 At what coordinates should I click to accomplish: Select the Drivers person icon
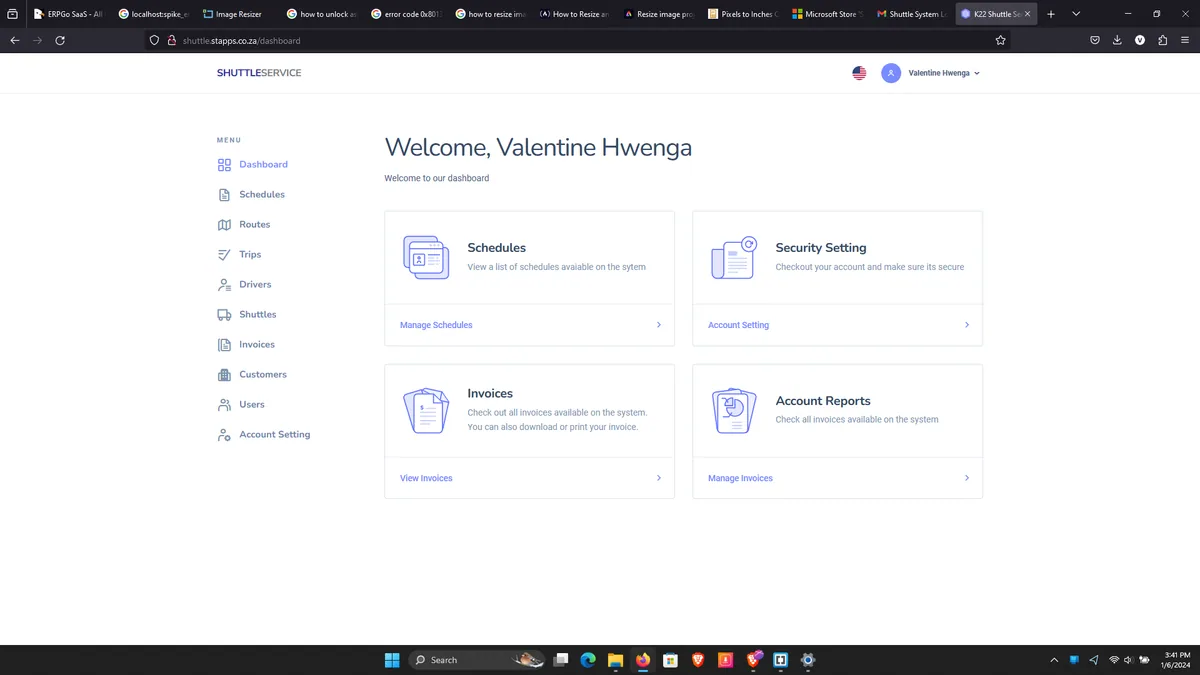[224, 285]
